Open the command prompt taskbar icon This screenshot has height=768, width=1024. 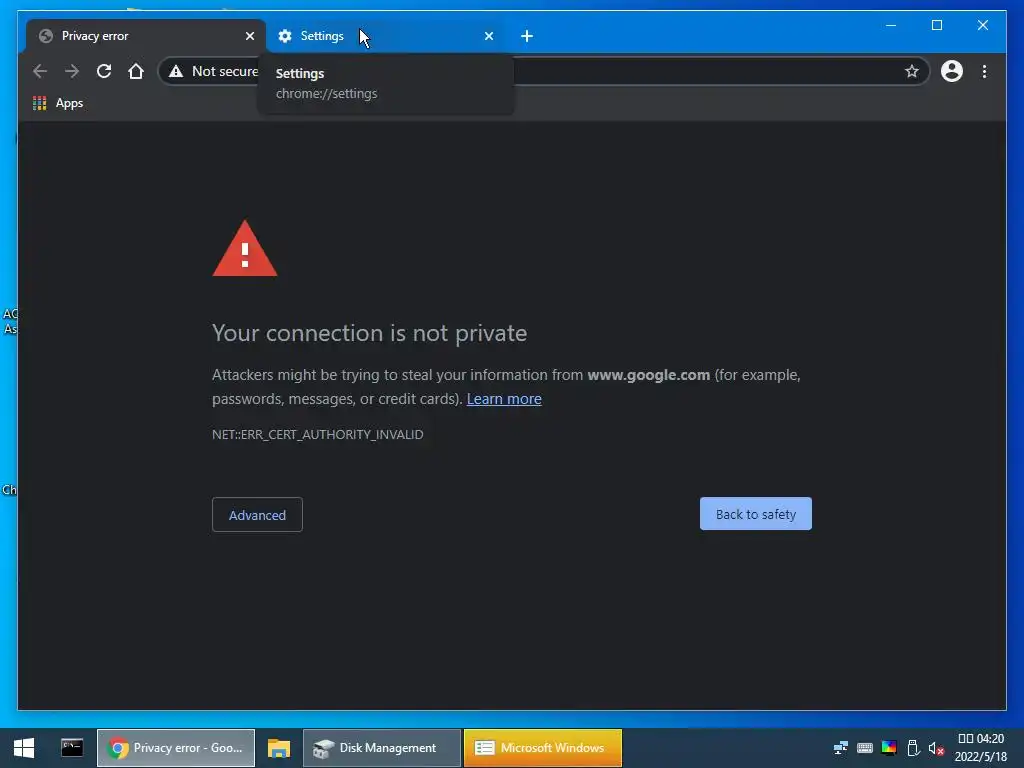click(72, 748)
